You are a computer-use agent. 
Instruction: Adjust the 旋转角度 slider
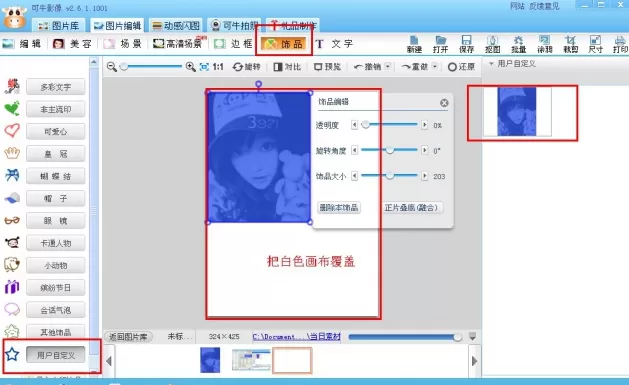tap(389, 150)
